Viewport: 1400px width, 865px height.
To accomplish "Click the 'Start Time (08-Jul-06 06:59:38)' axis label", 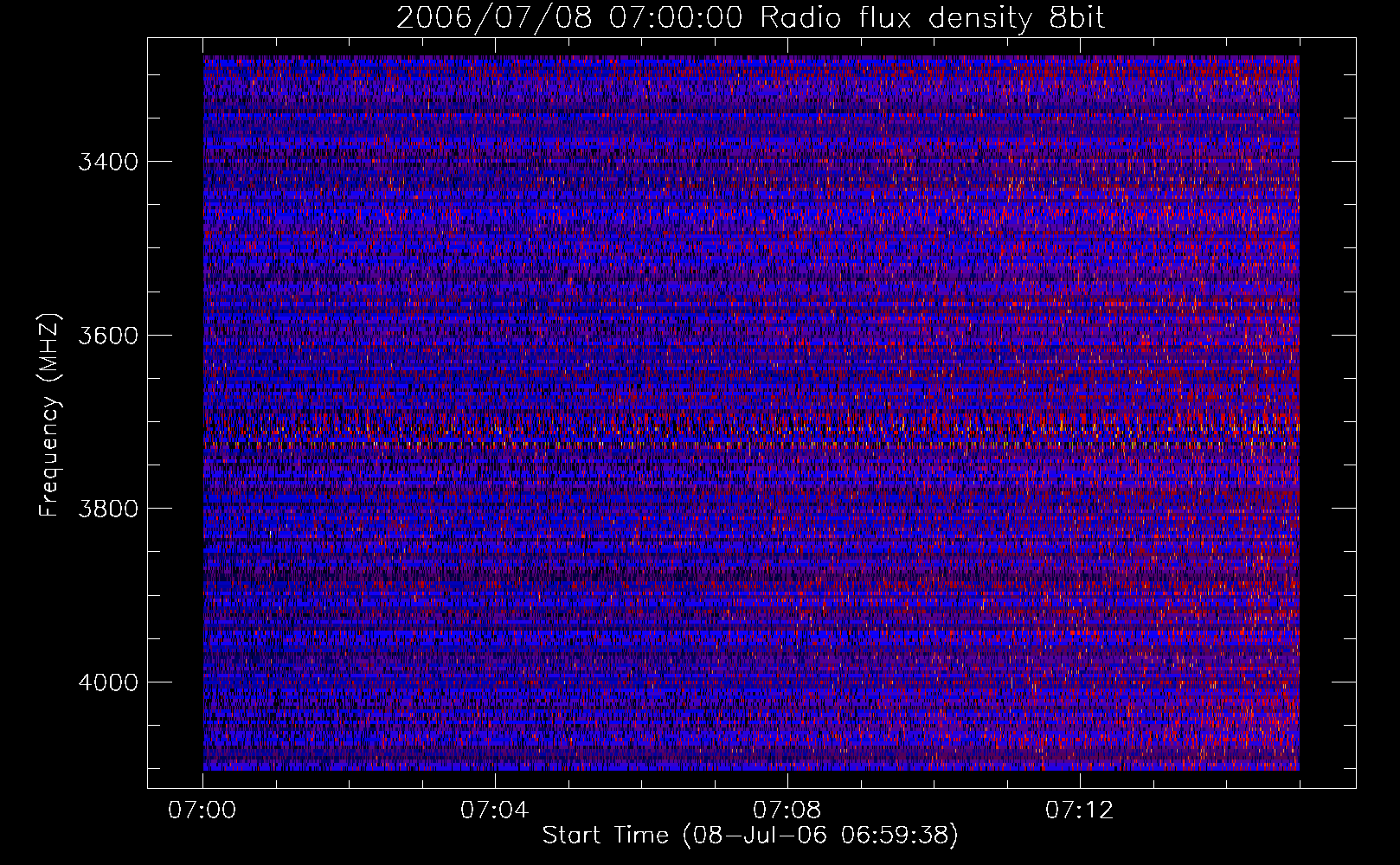I will (750, 836).
